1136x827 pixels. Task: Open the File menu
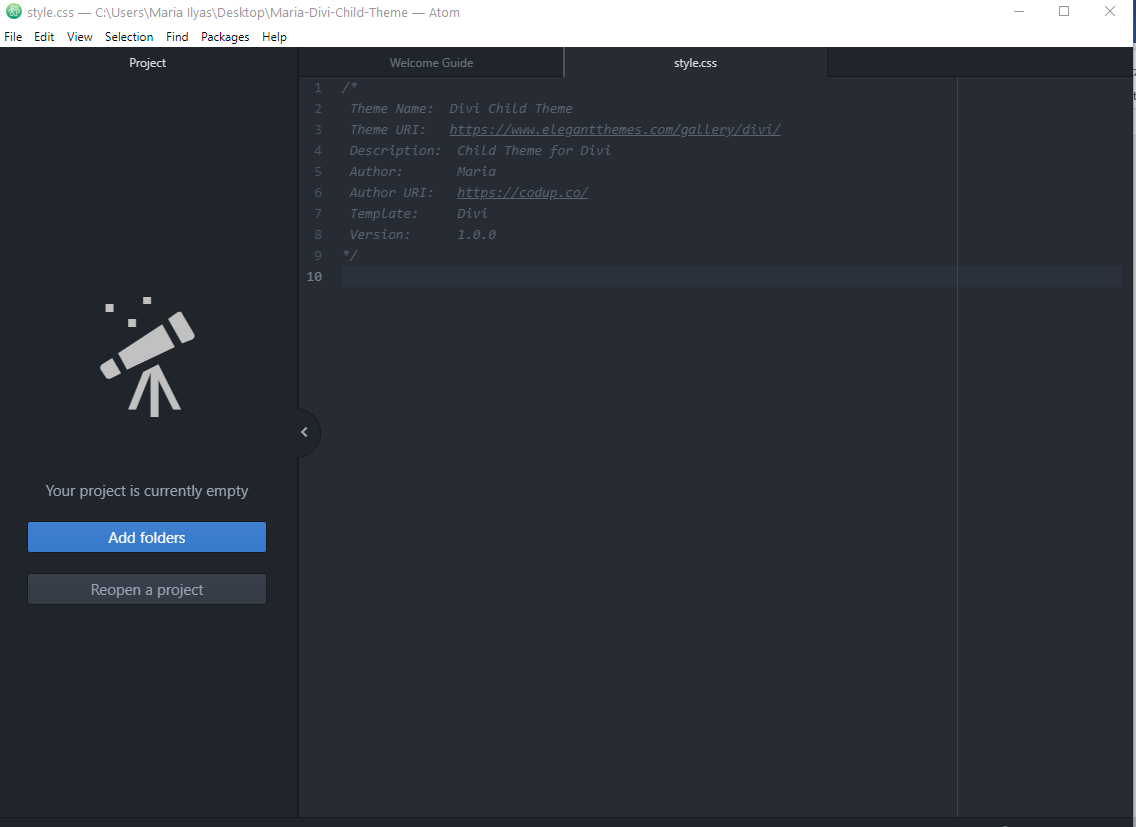click(13, 37)
